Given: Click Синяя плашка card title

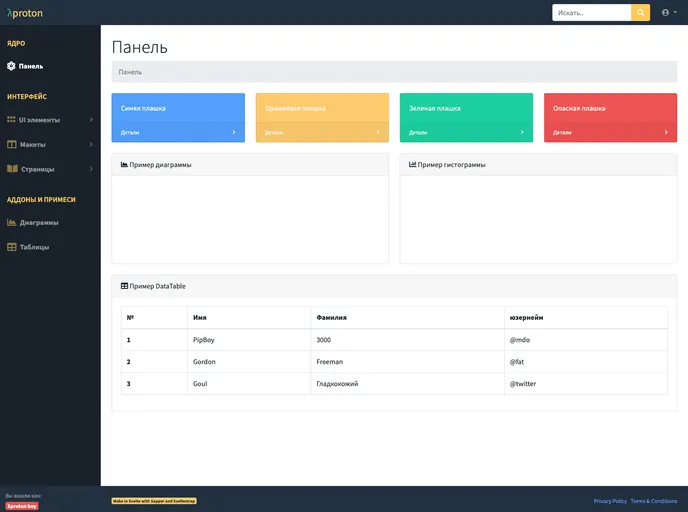Looking at the screenshot, I should point(143,108).
